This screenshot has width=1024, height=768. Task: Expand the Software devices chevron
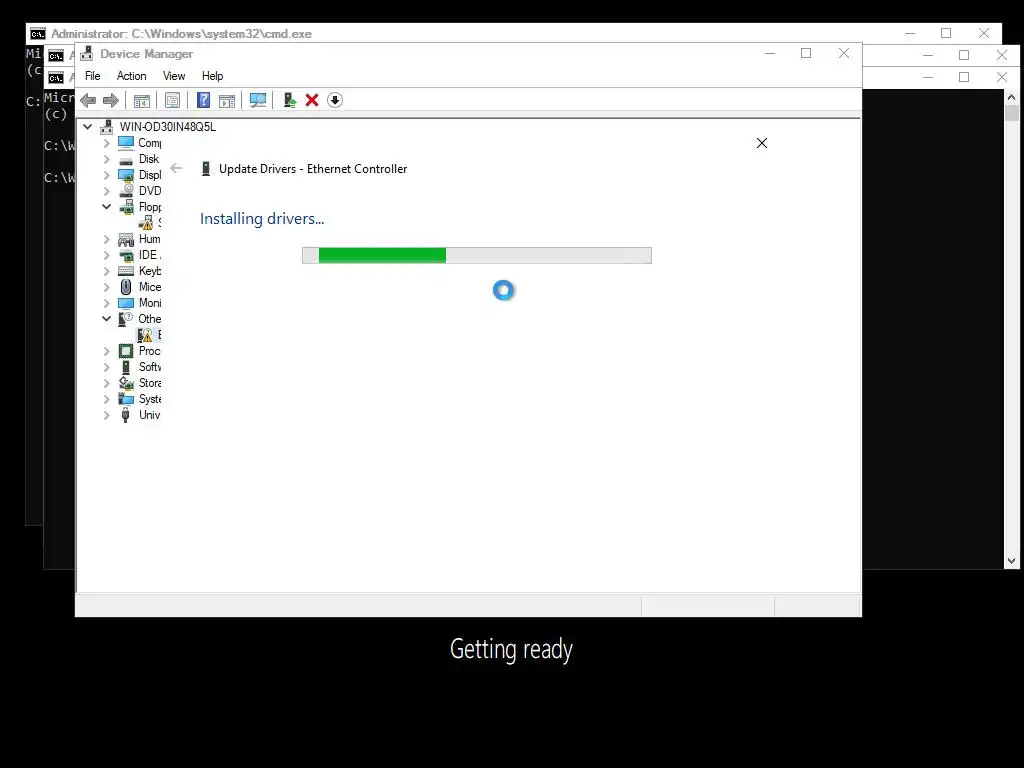[106, 367]
